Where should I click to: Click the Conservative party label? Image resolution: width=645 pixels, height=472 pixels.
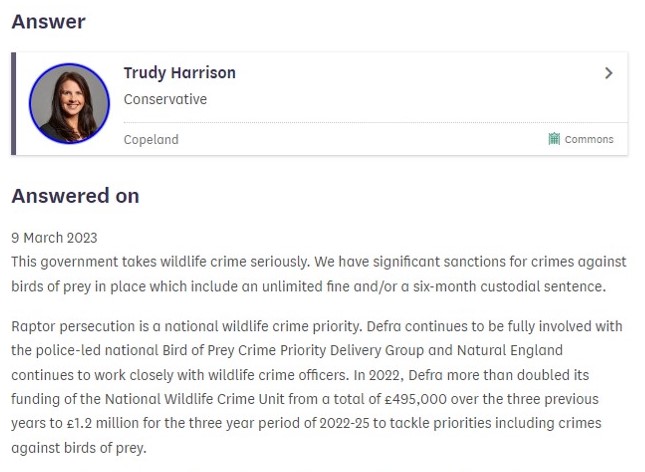pyautogui.click(x=165, y=99)
